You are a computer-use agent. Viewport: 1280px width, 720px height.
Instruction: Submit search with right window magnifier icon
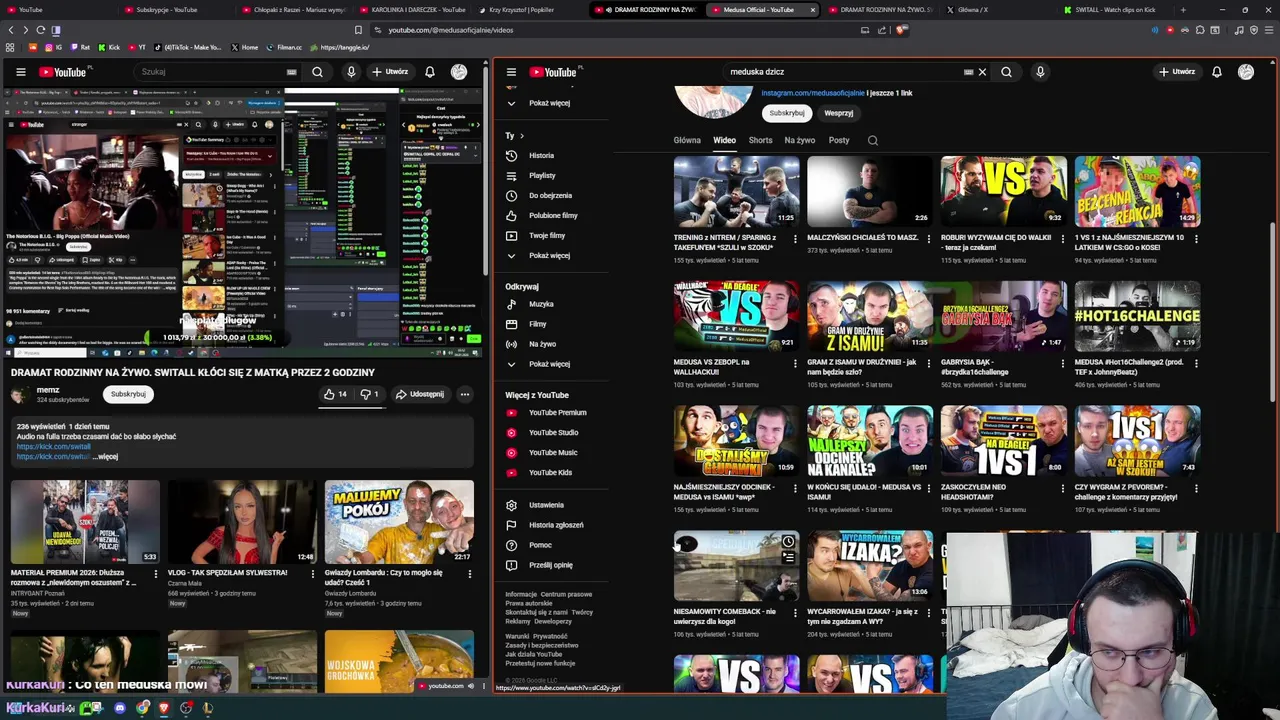(x=1007, y=72)
